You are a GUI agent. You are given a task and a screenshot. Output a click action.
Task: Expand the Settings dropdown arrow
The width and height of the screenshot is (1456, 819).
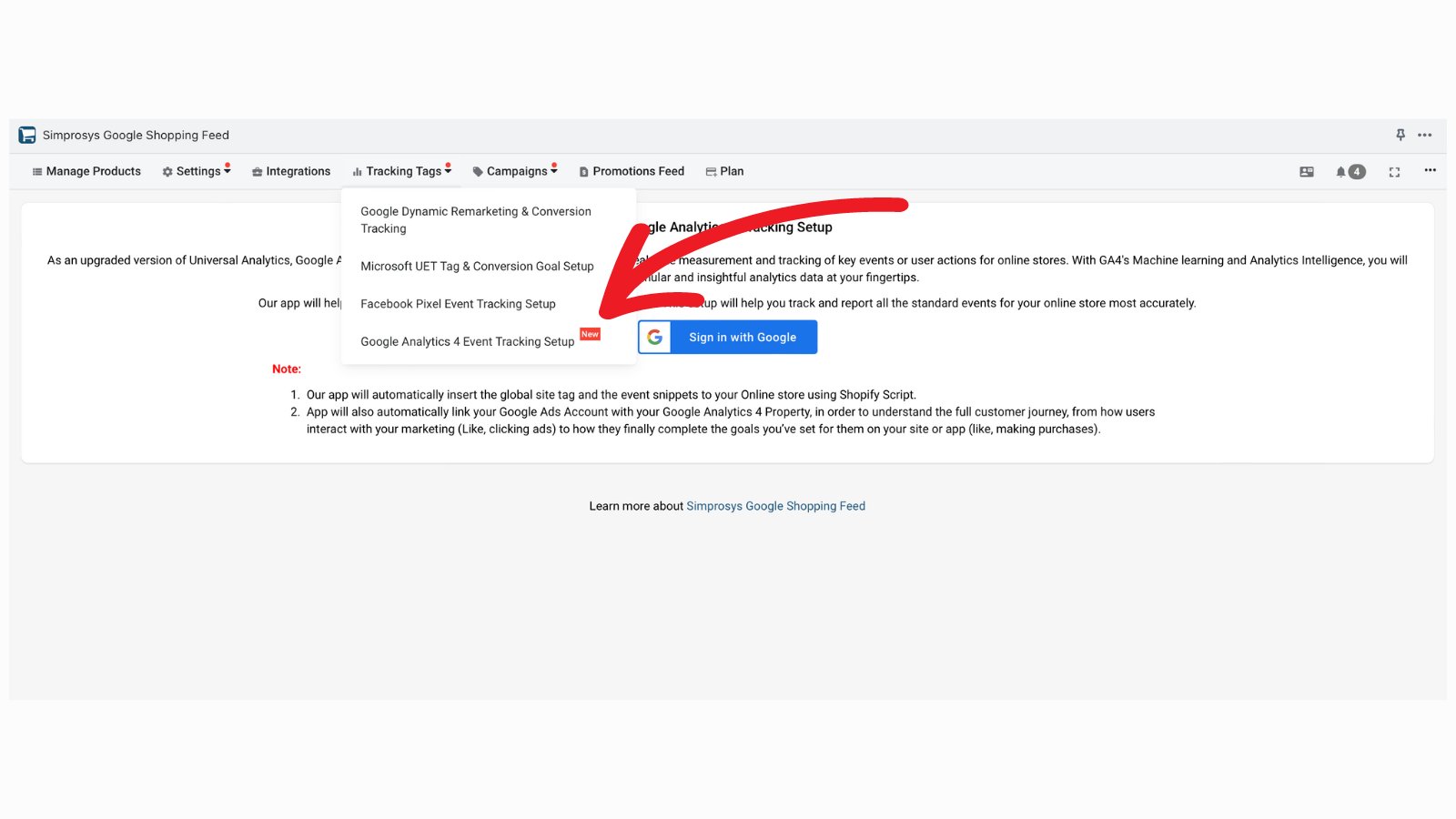coord(227,170)
